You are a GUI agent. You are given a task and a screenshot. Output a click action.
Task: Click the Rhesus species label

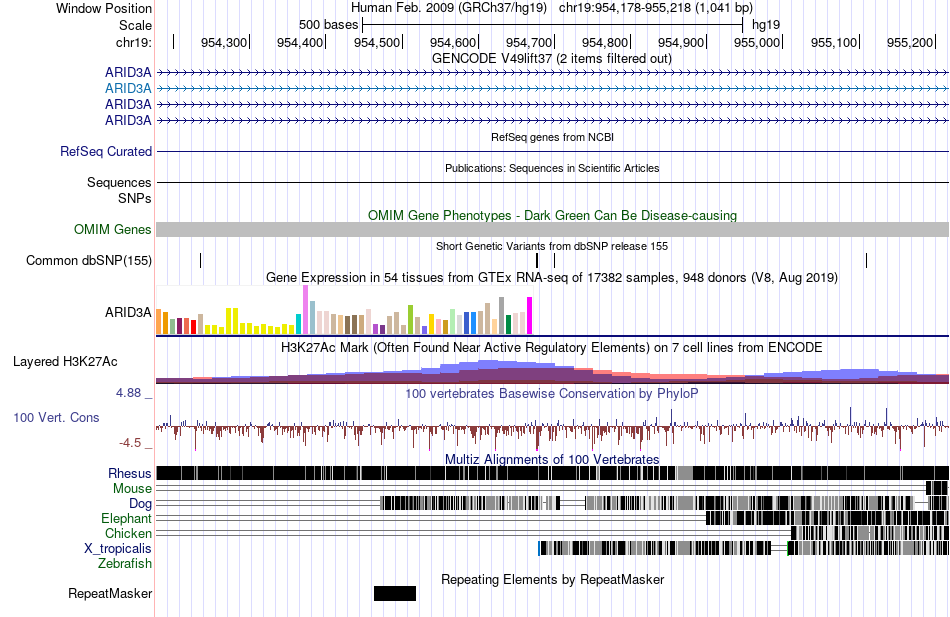130,474
